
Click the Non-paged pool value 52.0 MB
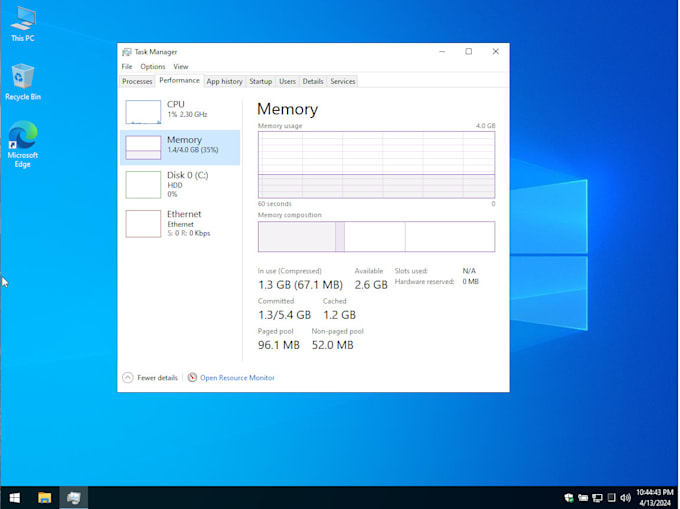[x=333, y=345]
